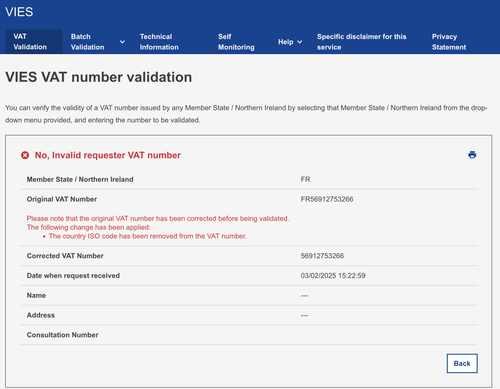500x389 pixels.
Task: Select the request date 03/02/2025 15:22:59
Action: click(x=333, y=276)
